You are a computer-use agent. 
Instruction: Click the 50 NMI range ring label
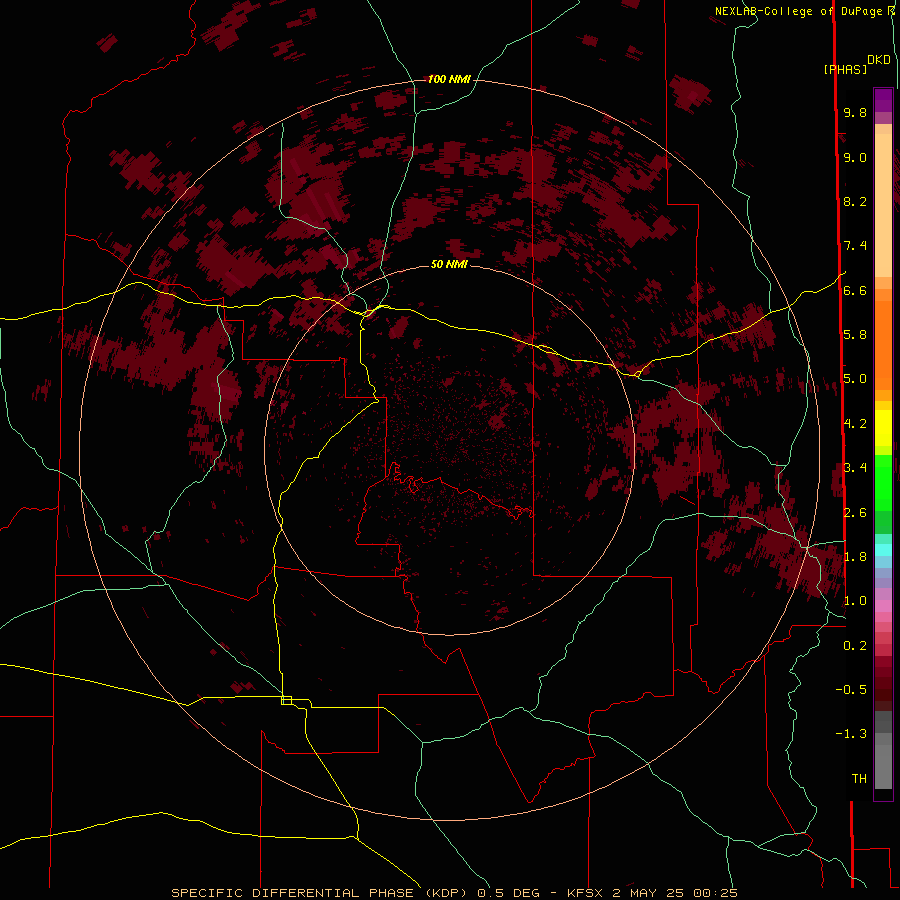[x=449, y=264]
